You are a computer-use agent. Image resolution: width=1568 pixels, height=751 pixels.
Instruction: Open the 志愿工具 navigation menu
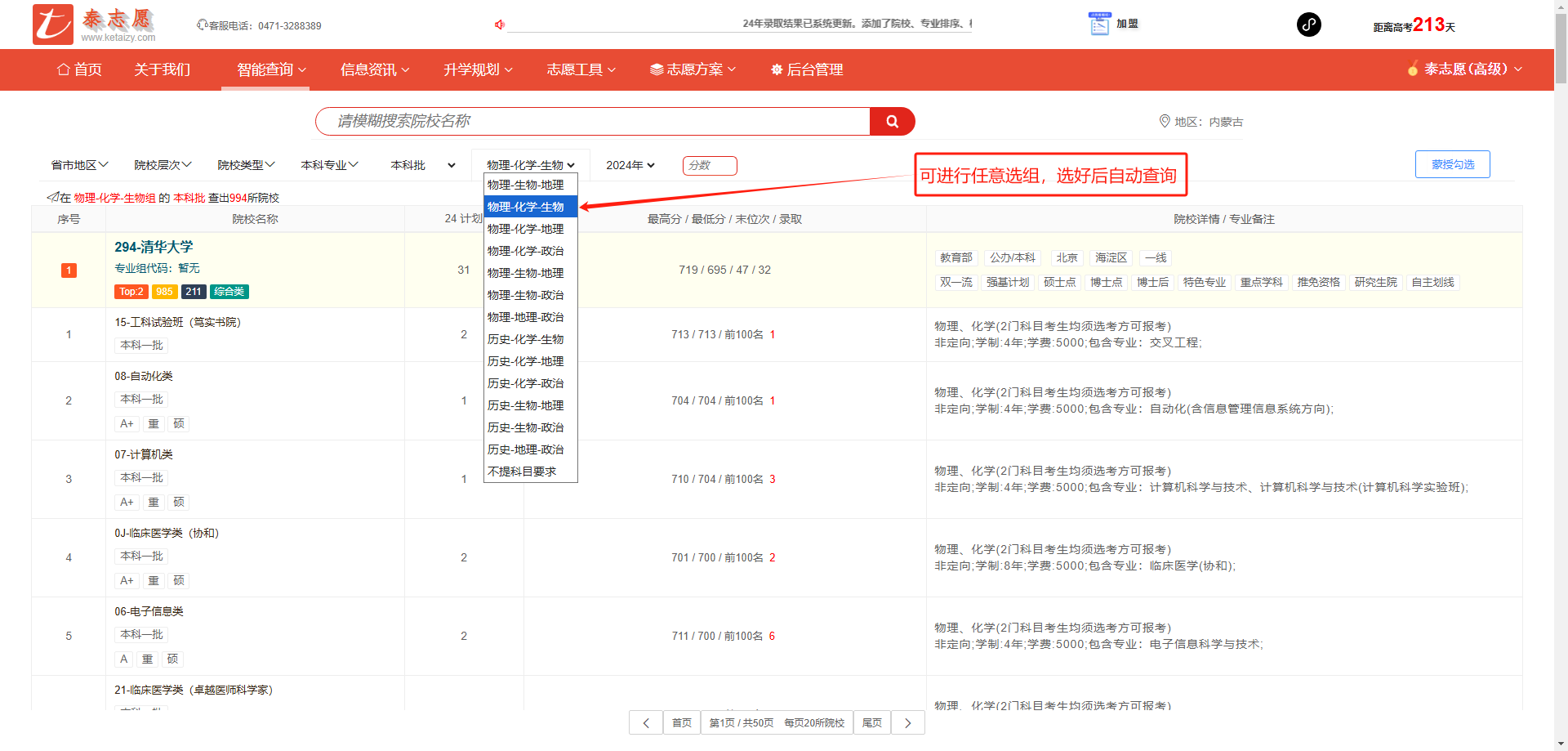coord(581,70)
